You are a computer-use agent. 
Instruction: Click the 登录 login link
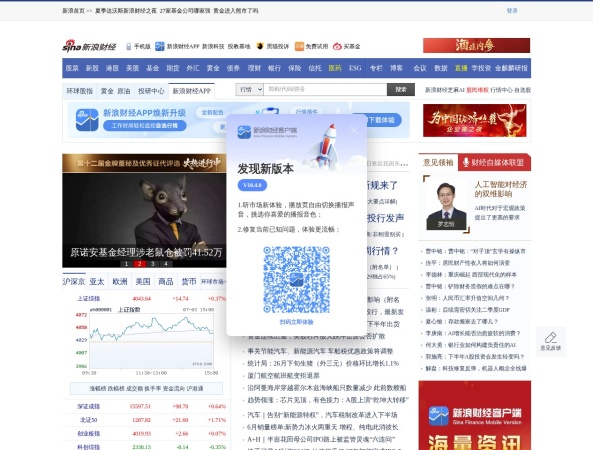512,11
